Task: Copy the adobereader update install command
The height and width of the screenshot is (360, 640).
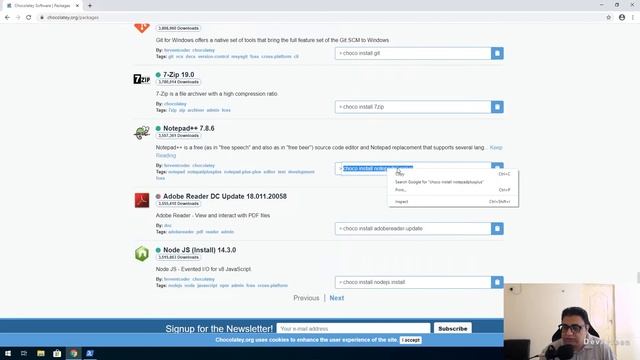Action: pyautogui.click(x=497, y=229)
